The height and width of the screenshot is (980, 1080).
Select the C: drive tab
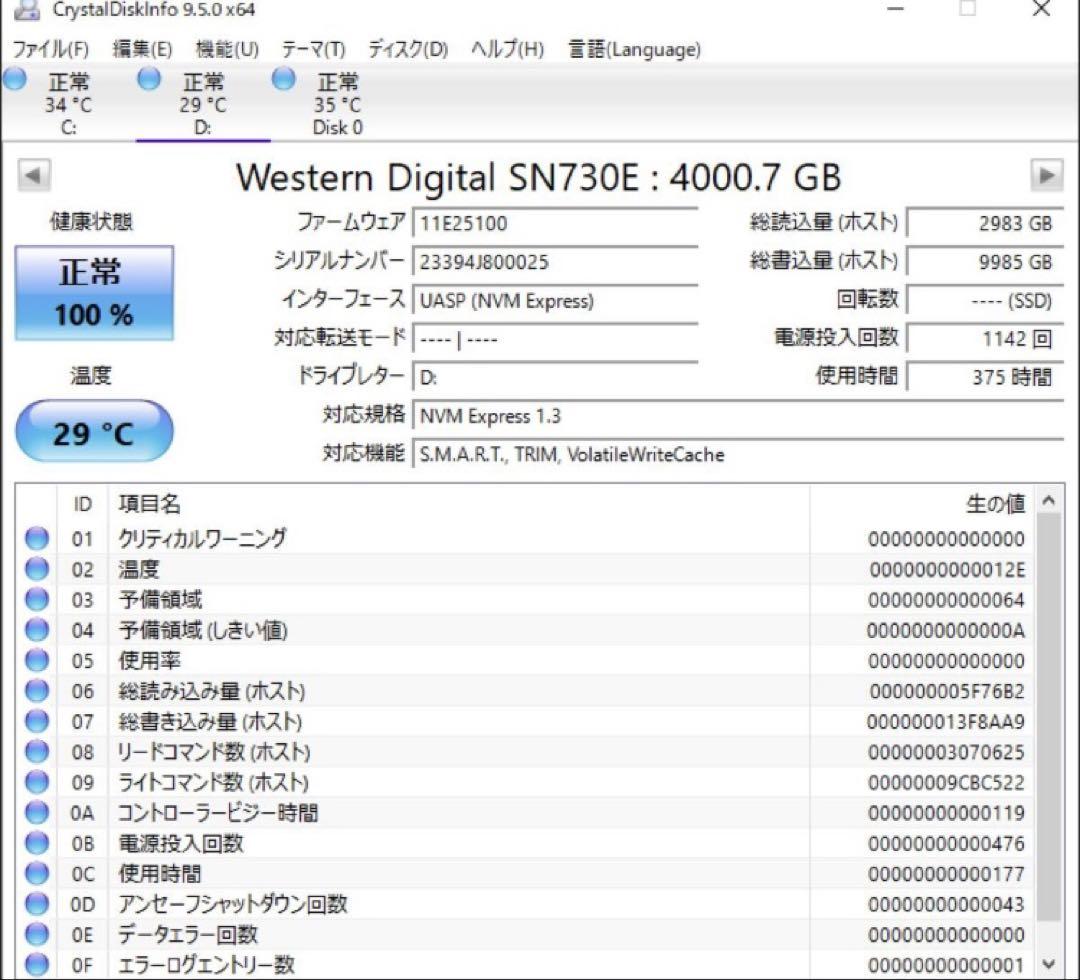point(68,103)
